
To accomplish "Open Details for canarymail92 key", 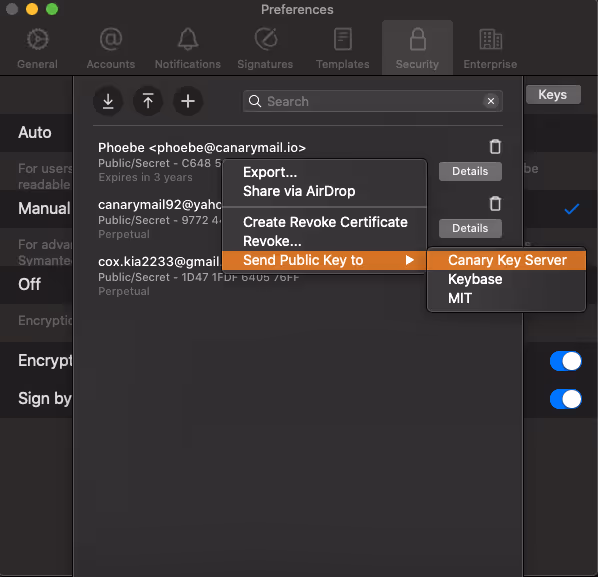I will click(470, 228).
